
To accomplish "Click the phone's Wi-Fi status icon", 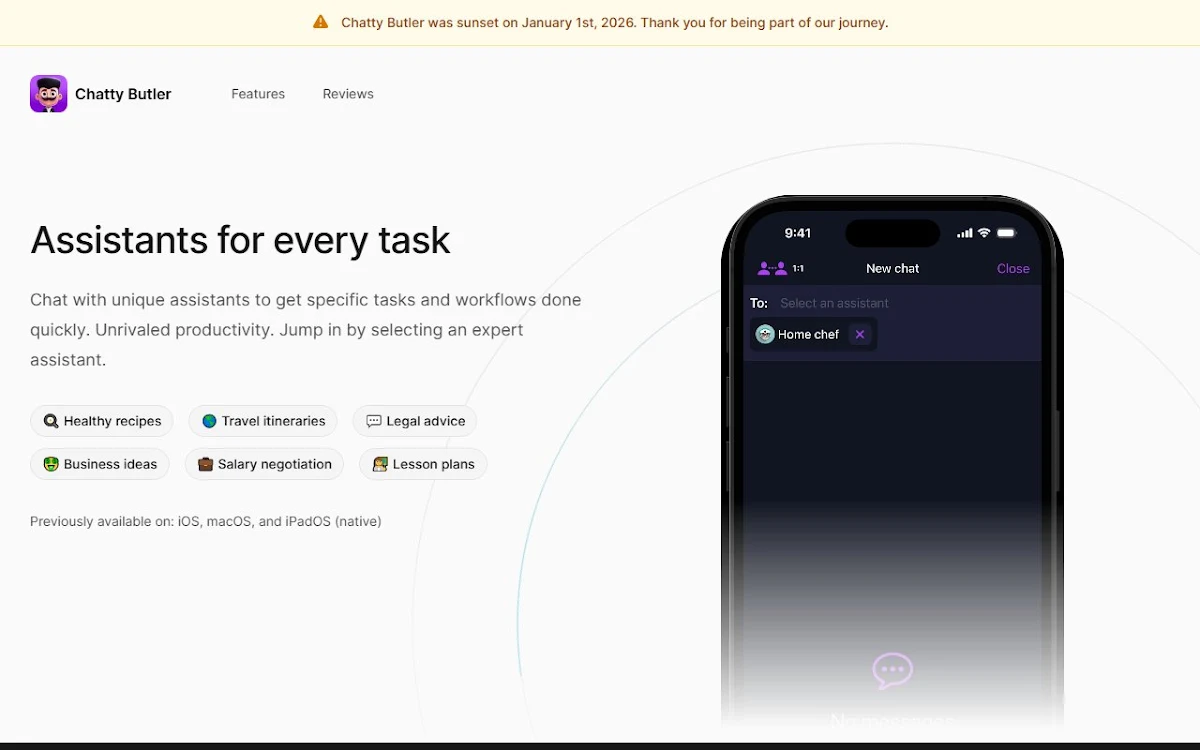I will 984,233.
